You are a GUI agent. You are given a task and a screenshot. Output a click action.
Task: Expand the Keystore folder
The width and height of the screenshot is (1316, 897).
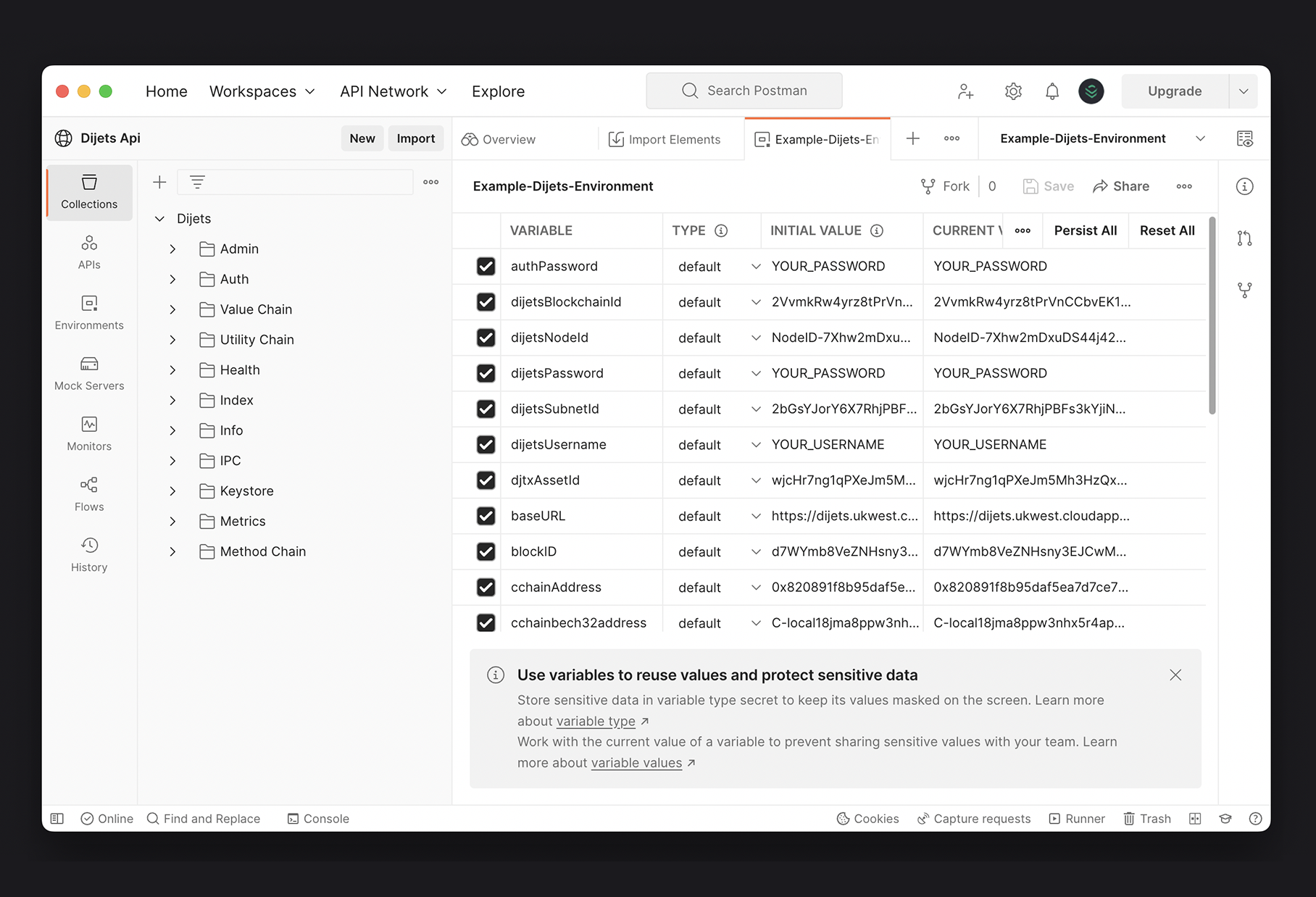pyautogui.click(x=172, y=491)
